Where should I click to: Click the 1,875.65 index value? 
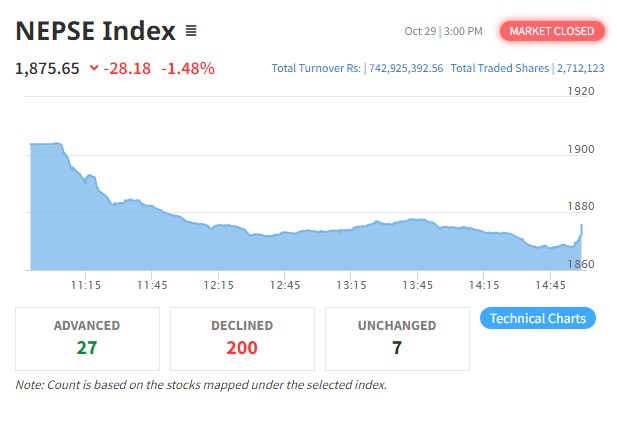tap(48, 69)
